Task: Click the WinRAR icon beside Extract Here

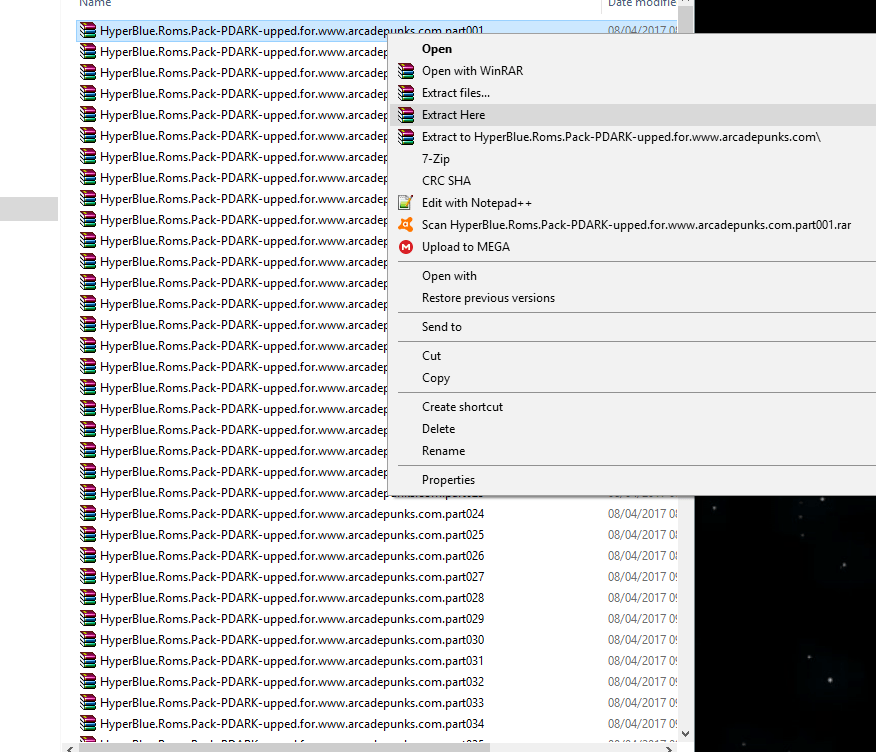Action: (x=406, y=115)
